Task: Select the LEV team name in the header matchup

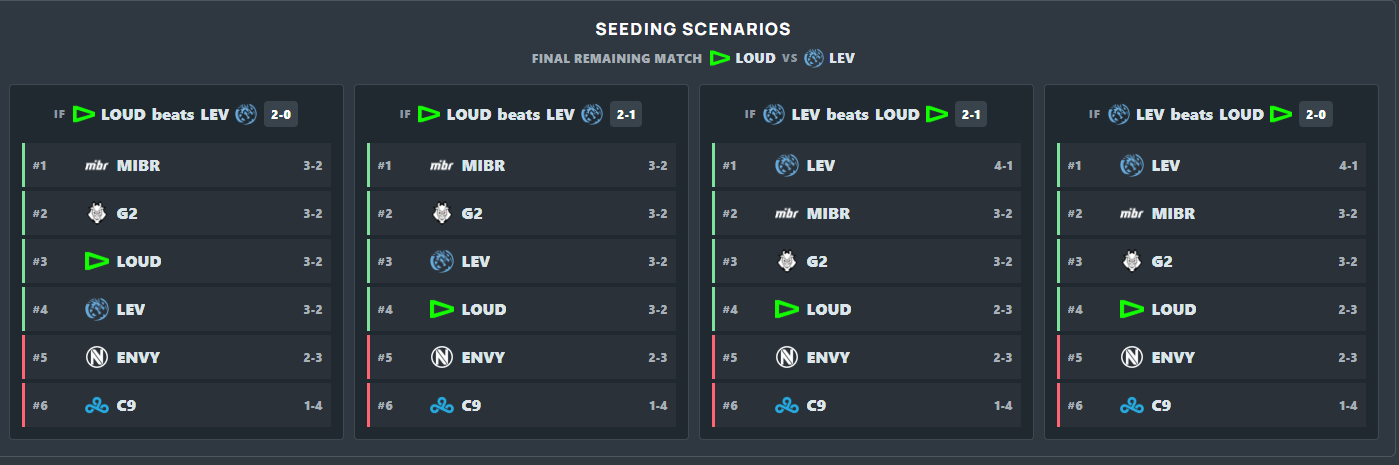Action: (842, 58)
